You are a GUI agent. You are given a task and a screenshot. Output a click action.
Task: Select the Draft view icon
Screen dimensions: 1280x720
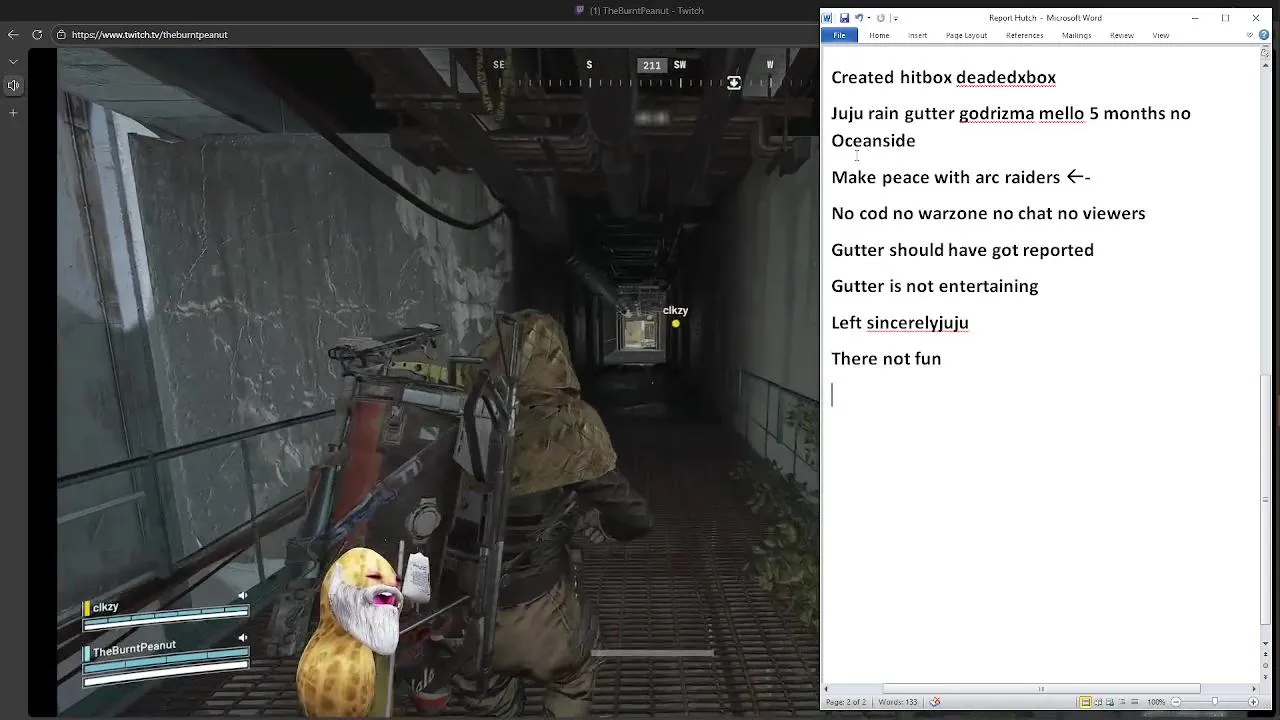coord(1135,702)
